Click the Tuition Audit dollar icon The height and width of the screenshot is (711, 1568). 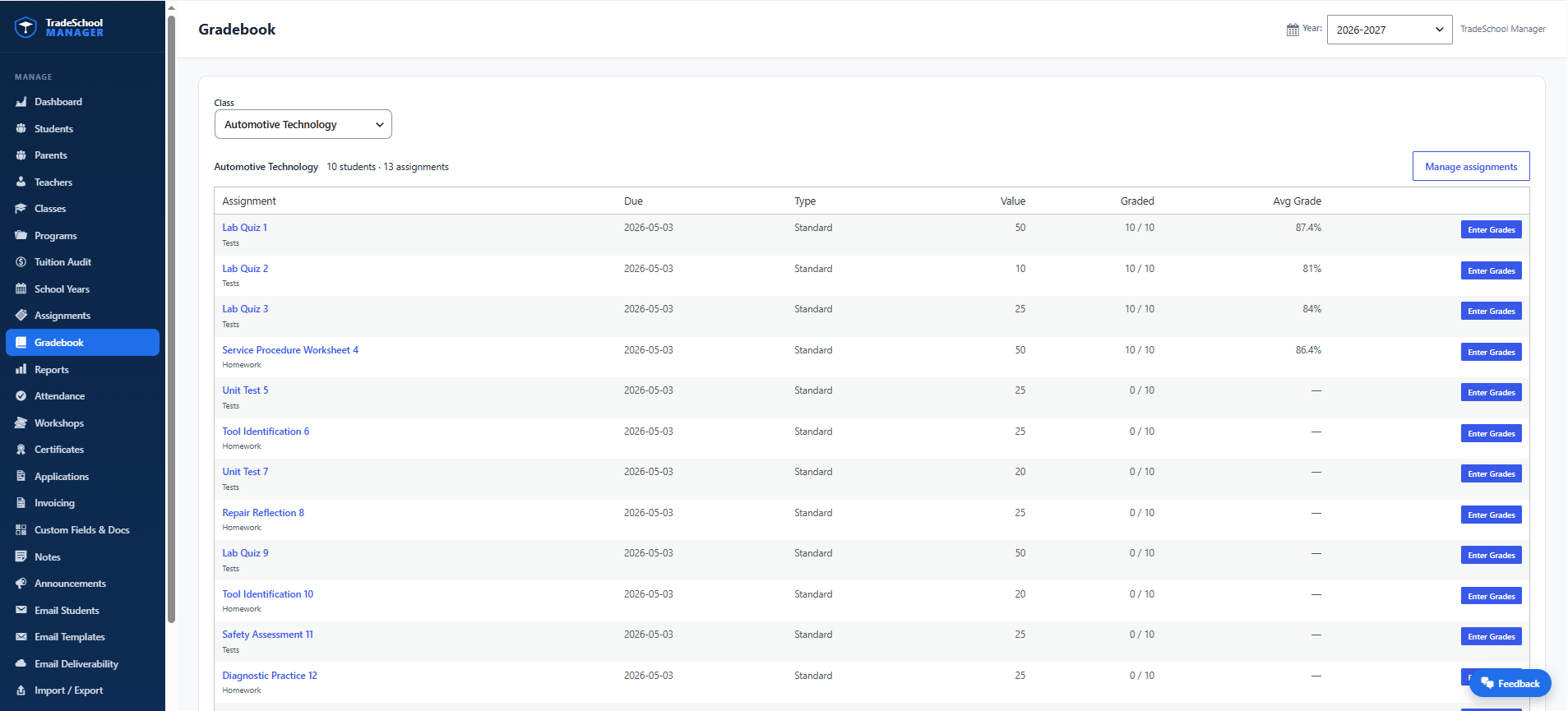(x=21, y=262)
